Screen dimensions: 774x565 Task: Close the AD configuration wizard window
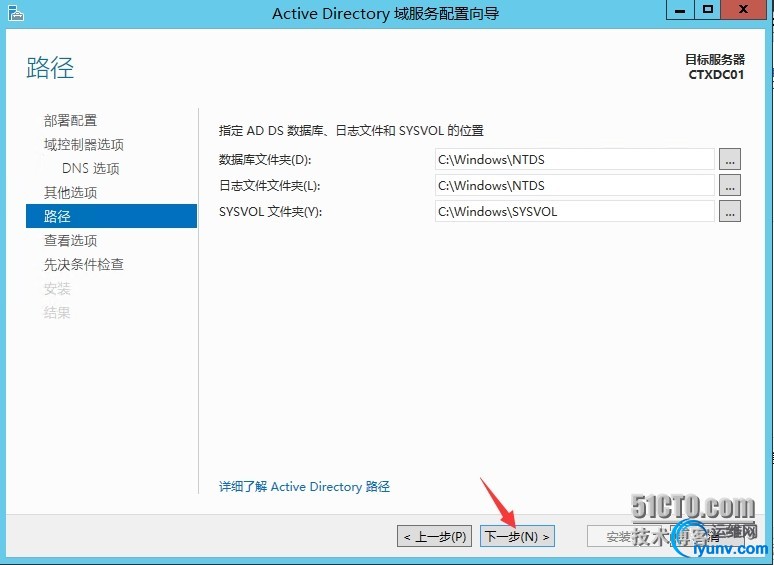[744, 10]
